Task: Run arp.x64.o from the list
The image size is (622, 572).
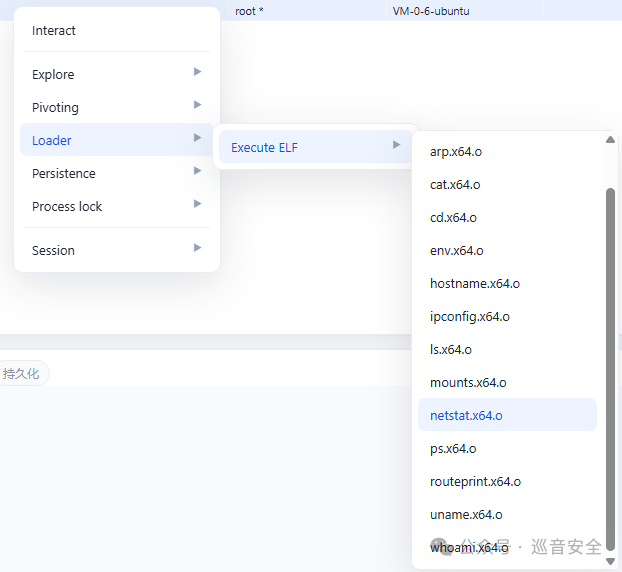Action: pos(507,152)
